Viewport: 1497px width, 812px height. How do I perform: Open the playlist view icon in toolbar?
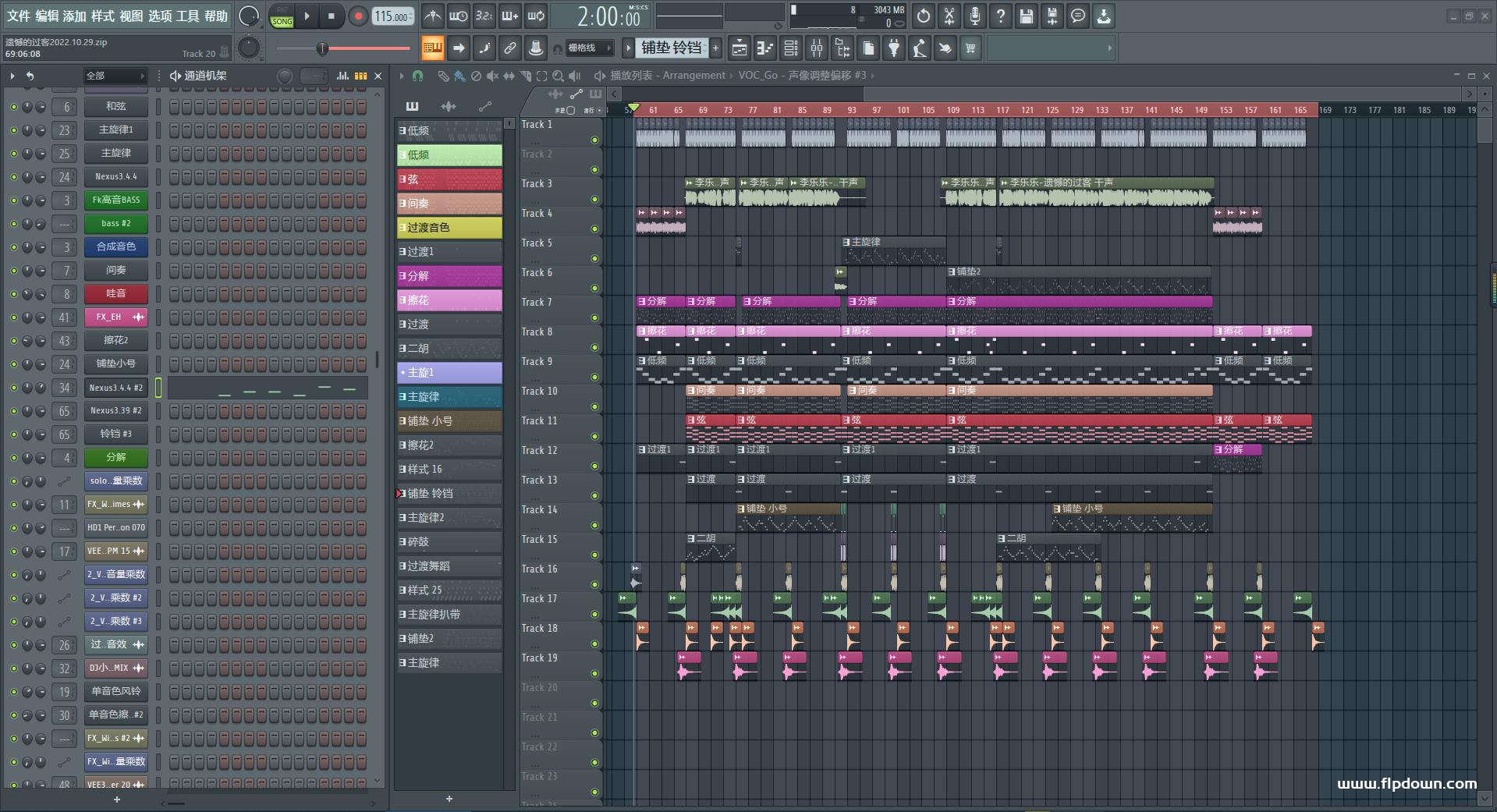point(740,48)
